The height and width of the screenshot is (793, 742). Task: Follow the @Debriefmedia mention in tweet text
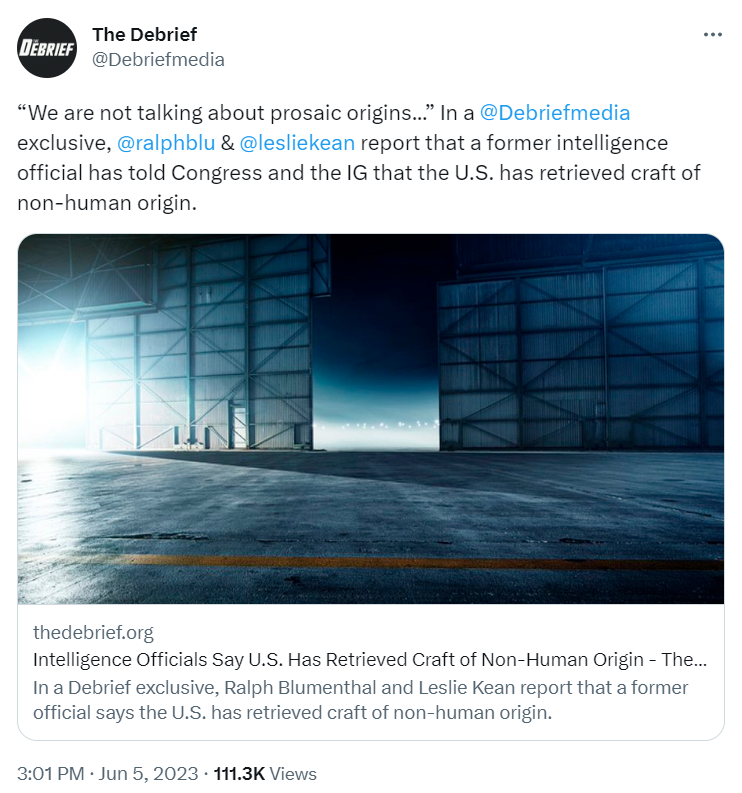(x=554, y=113)
